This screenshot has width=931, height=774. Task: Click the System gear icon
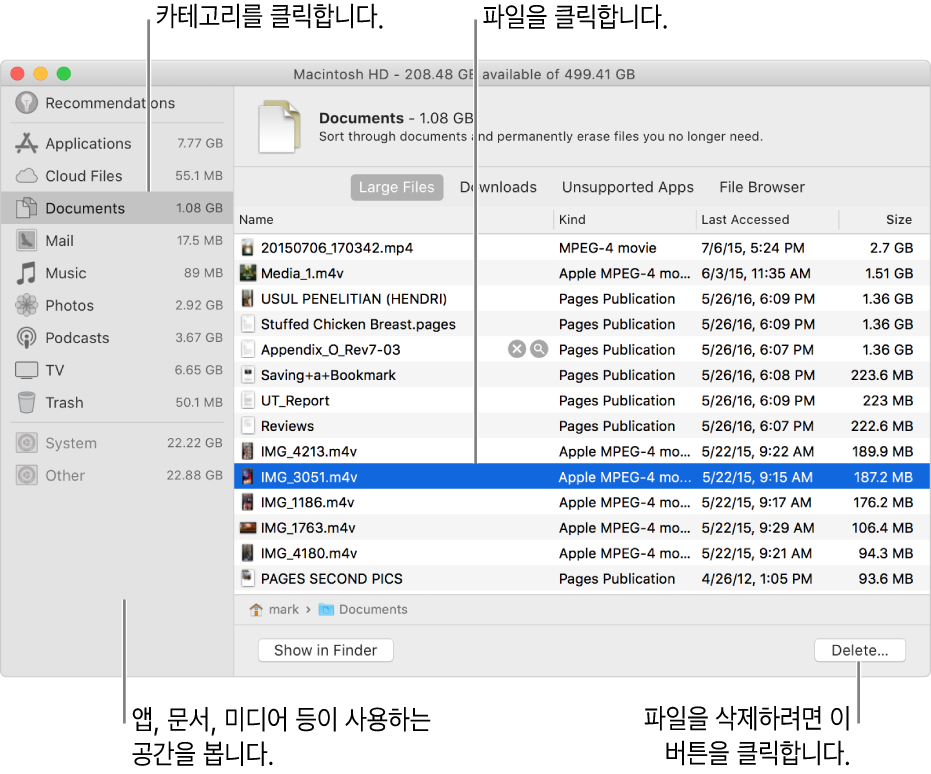(x=26, y=443)
